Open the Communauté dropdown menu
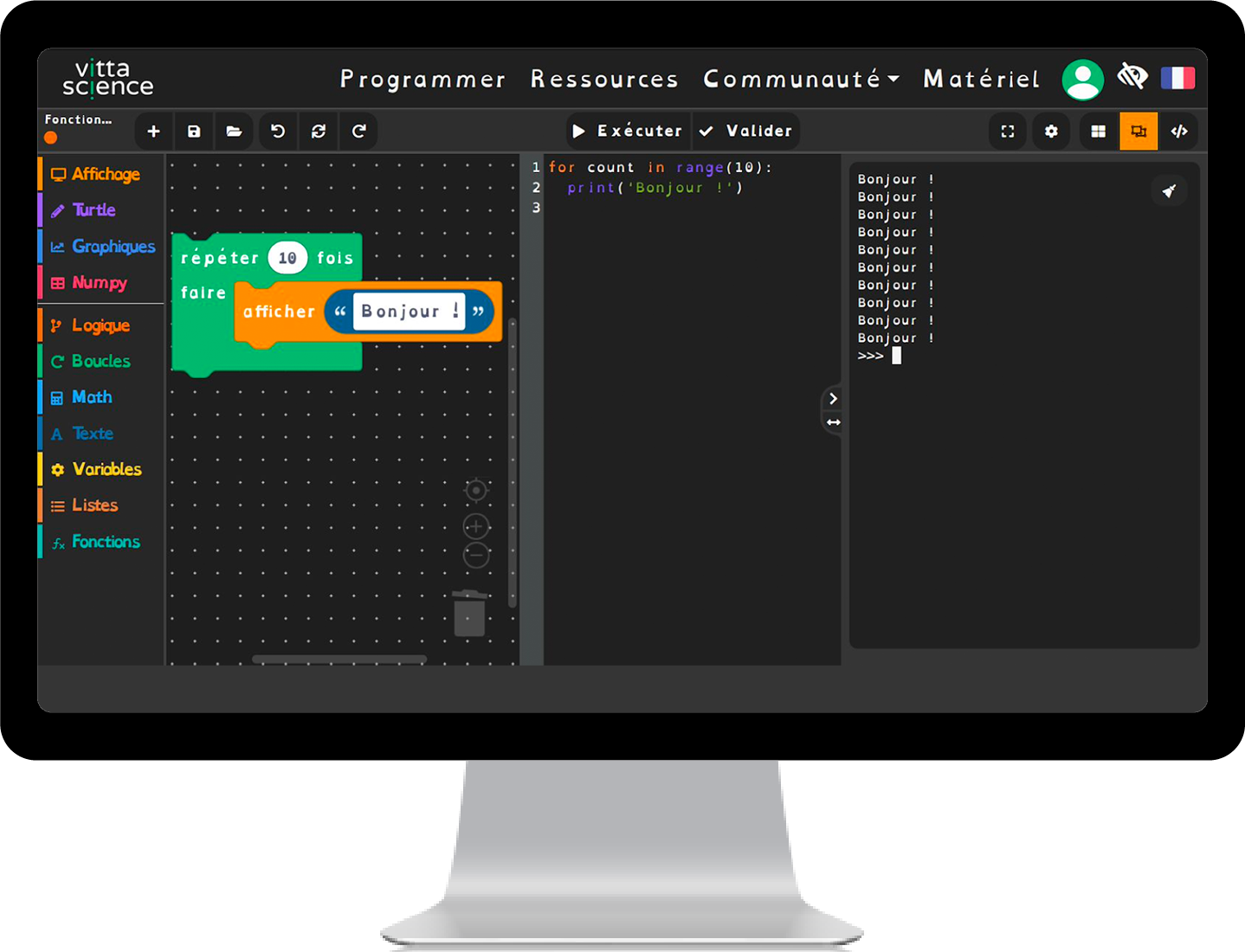The height and width of the screenshot is (952, 1245). click(x=800, y=79)
